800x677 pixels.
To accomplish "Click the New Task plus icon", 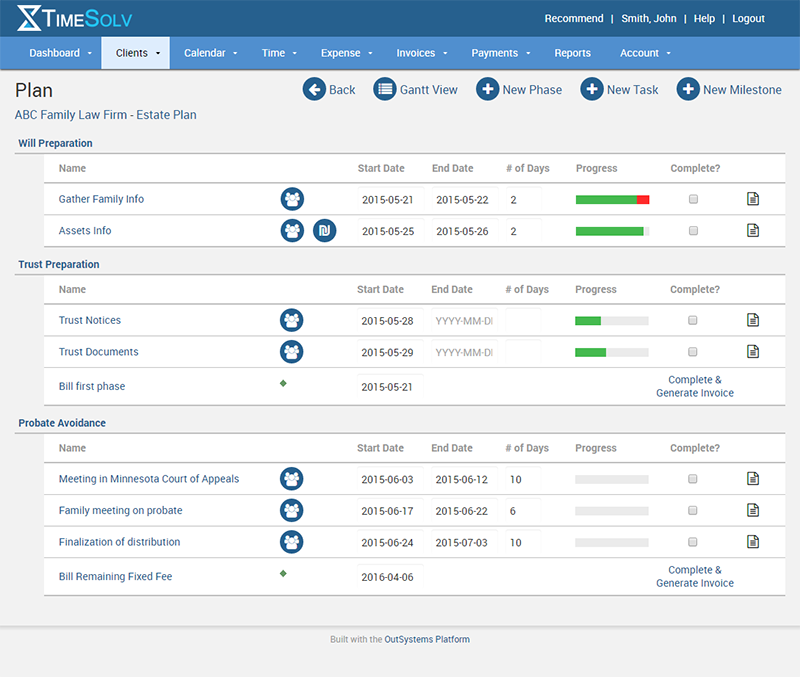I will coord(592,89).
